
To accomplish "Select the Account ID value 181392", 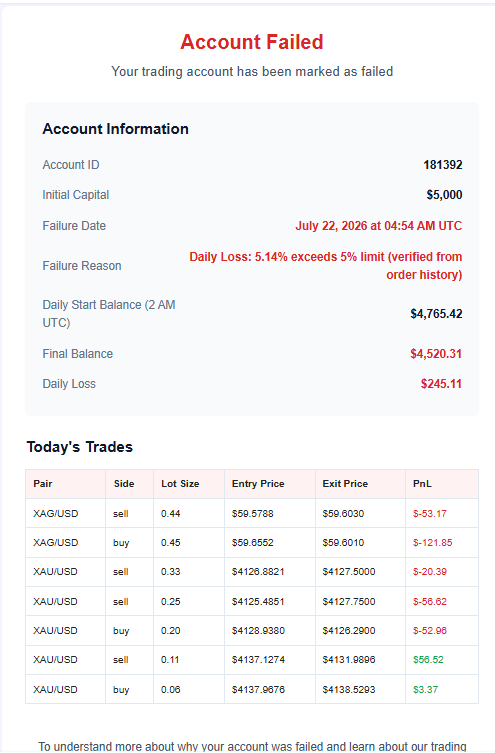I will click(x=443, y=165).
